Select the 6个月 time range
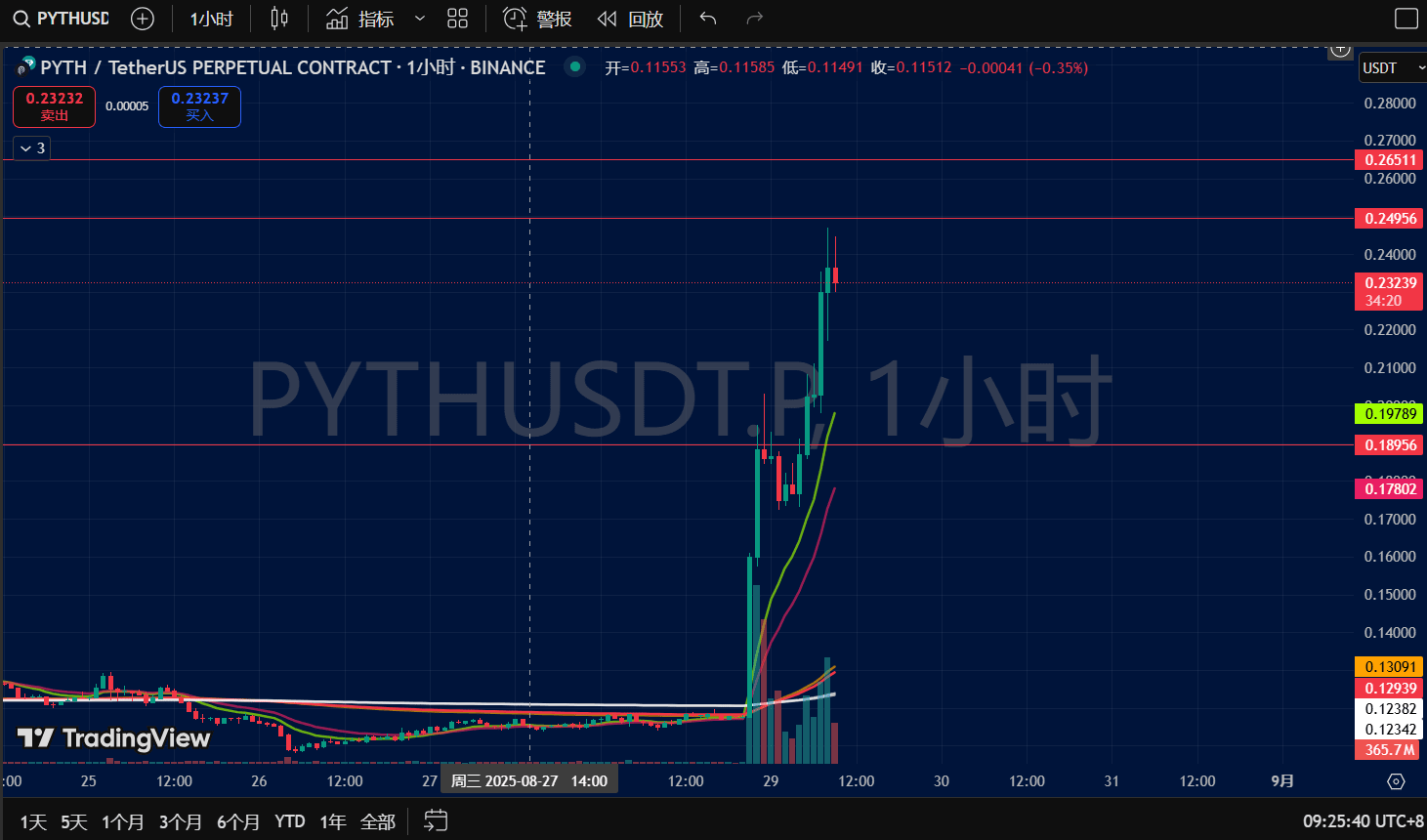The width and height of the screenshot is (1427, 840). coord(238,821)
